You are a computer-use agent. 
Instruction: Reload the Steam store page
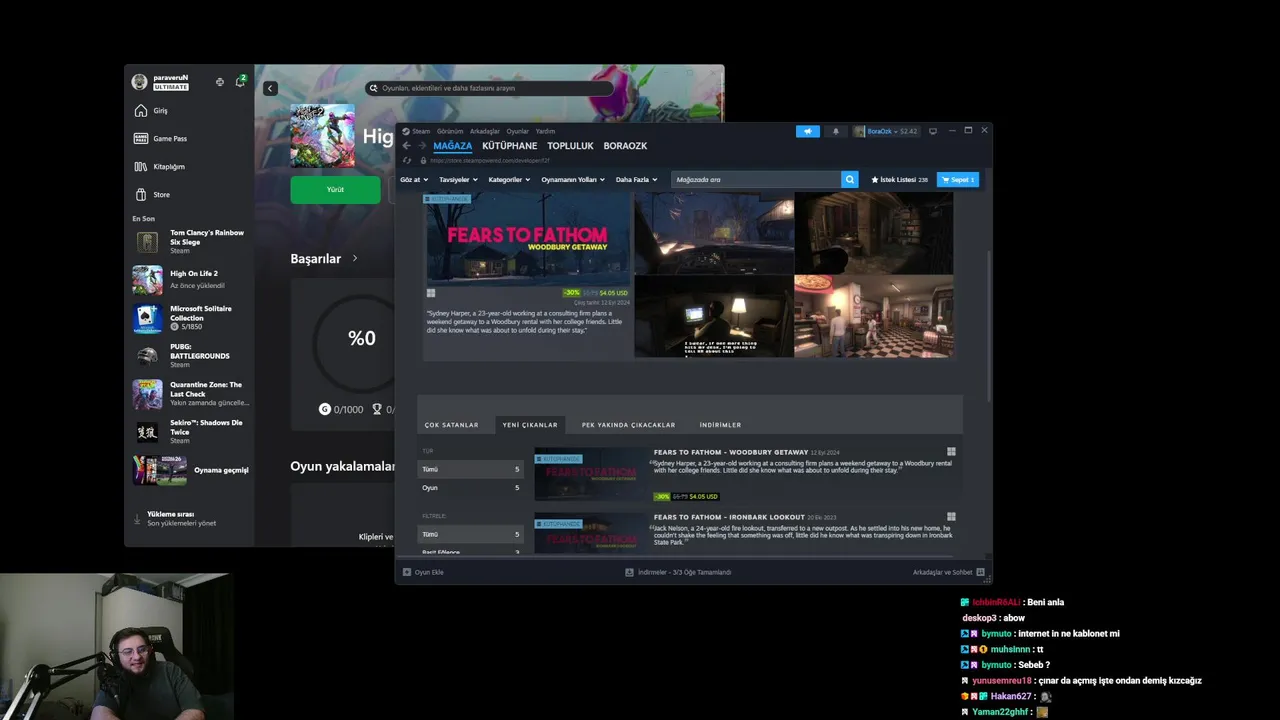406,160
